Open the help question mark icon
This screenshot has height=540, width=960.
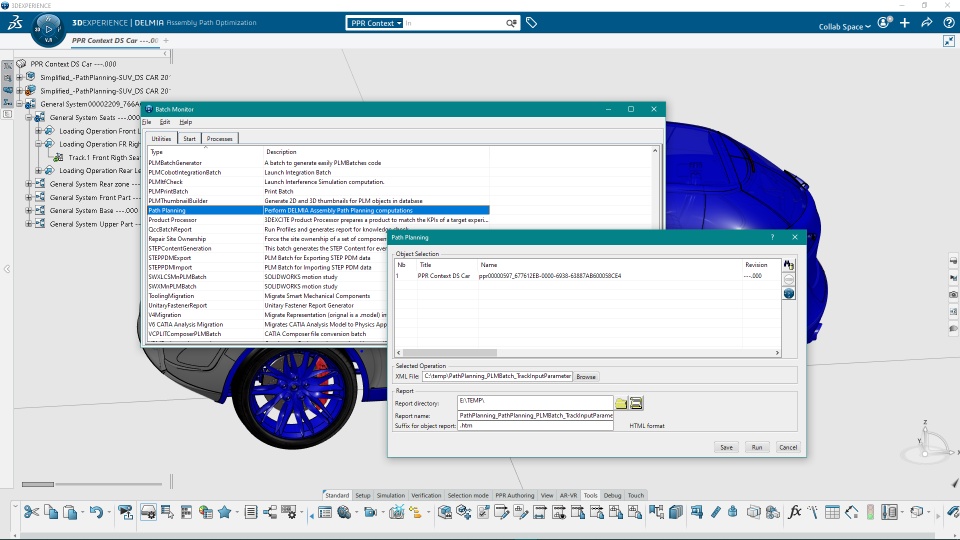[948, 23]
